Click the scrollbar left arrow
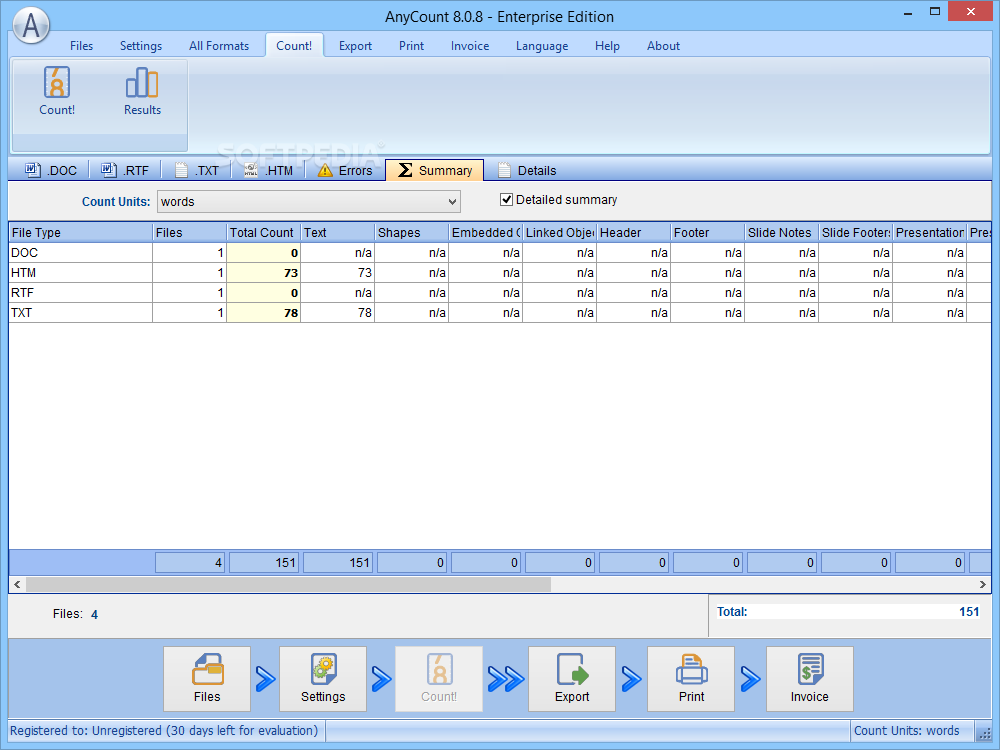Screen dimensions: 1000x750 point(17,584)
